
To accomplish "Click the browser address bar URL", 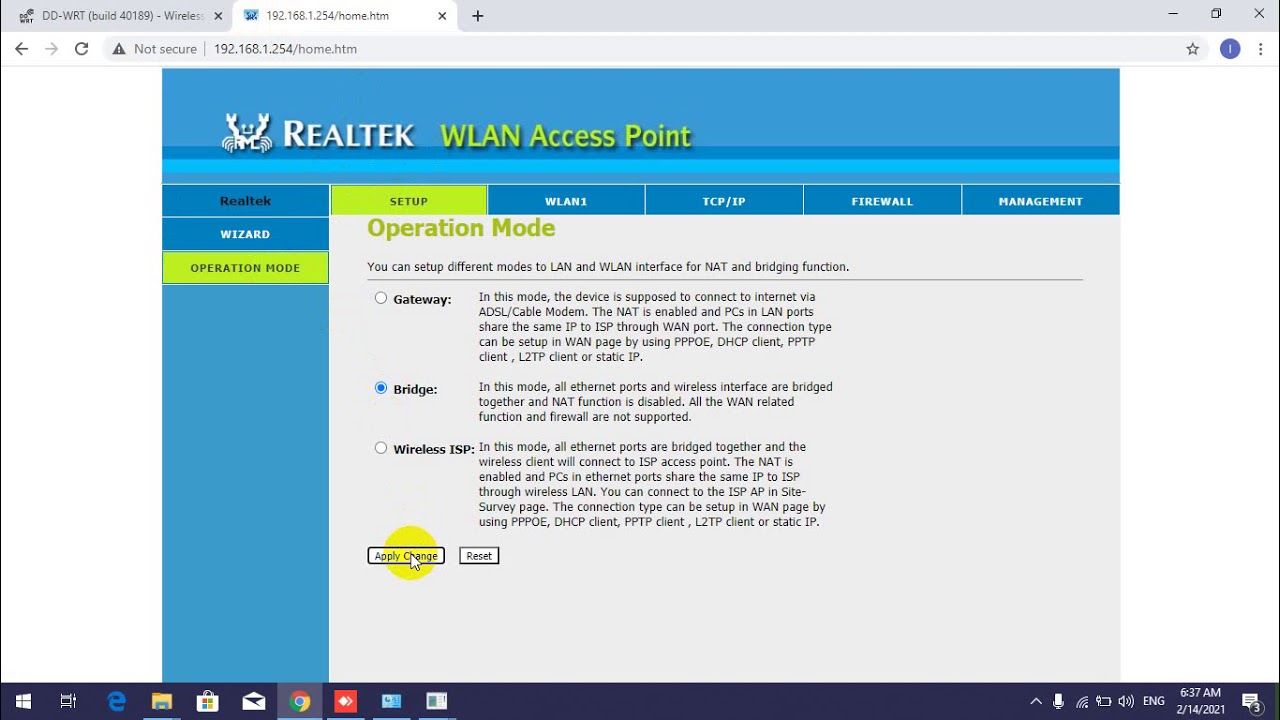I will coord(285,49).
